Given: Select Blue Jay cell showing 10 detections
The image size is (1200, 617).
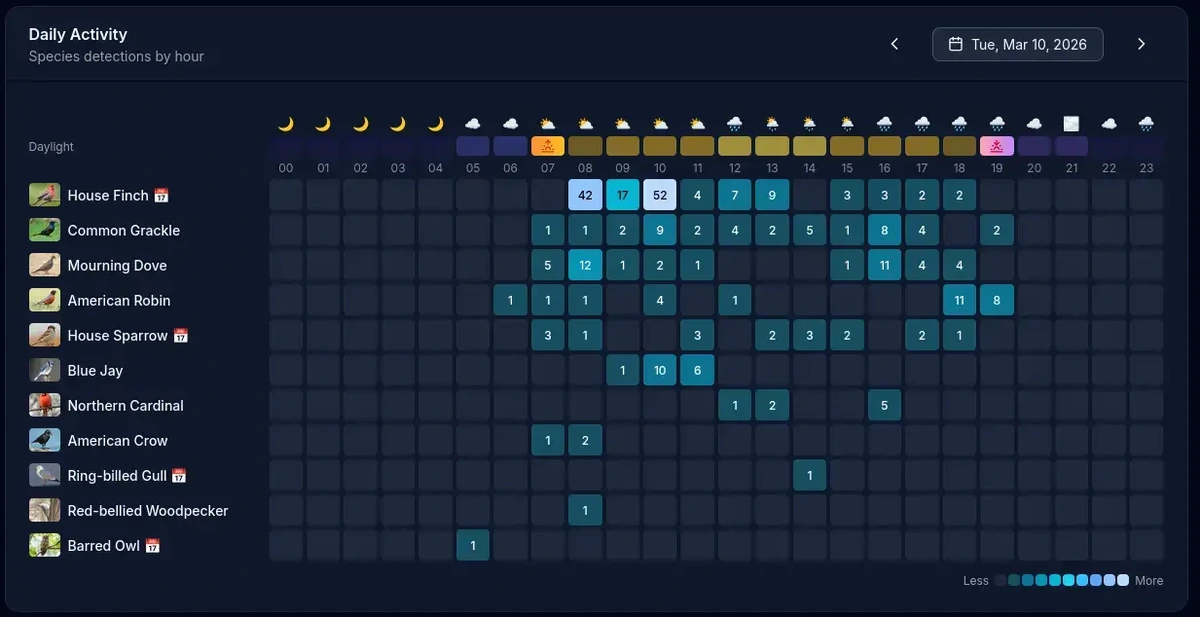Looking at the screenshot, I should [660, 371].
